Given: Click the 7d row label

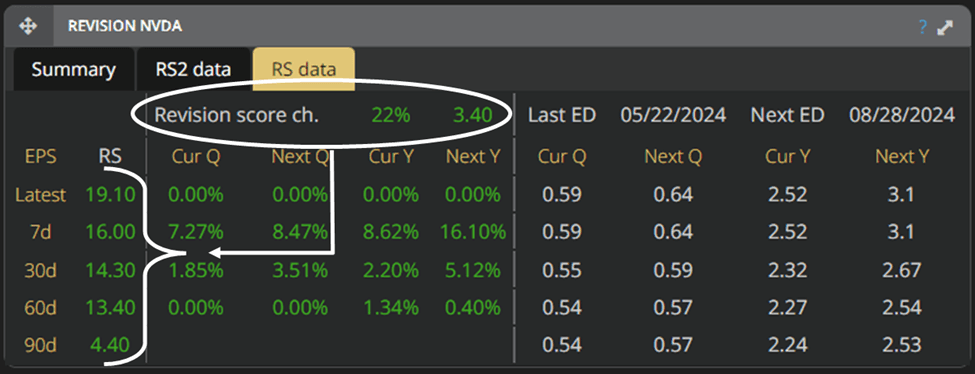Looking at the screenshot, I should (41, 233).
